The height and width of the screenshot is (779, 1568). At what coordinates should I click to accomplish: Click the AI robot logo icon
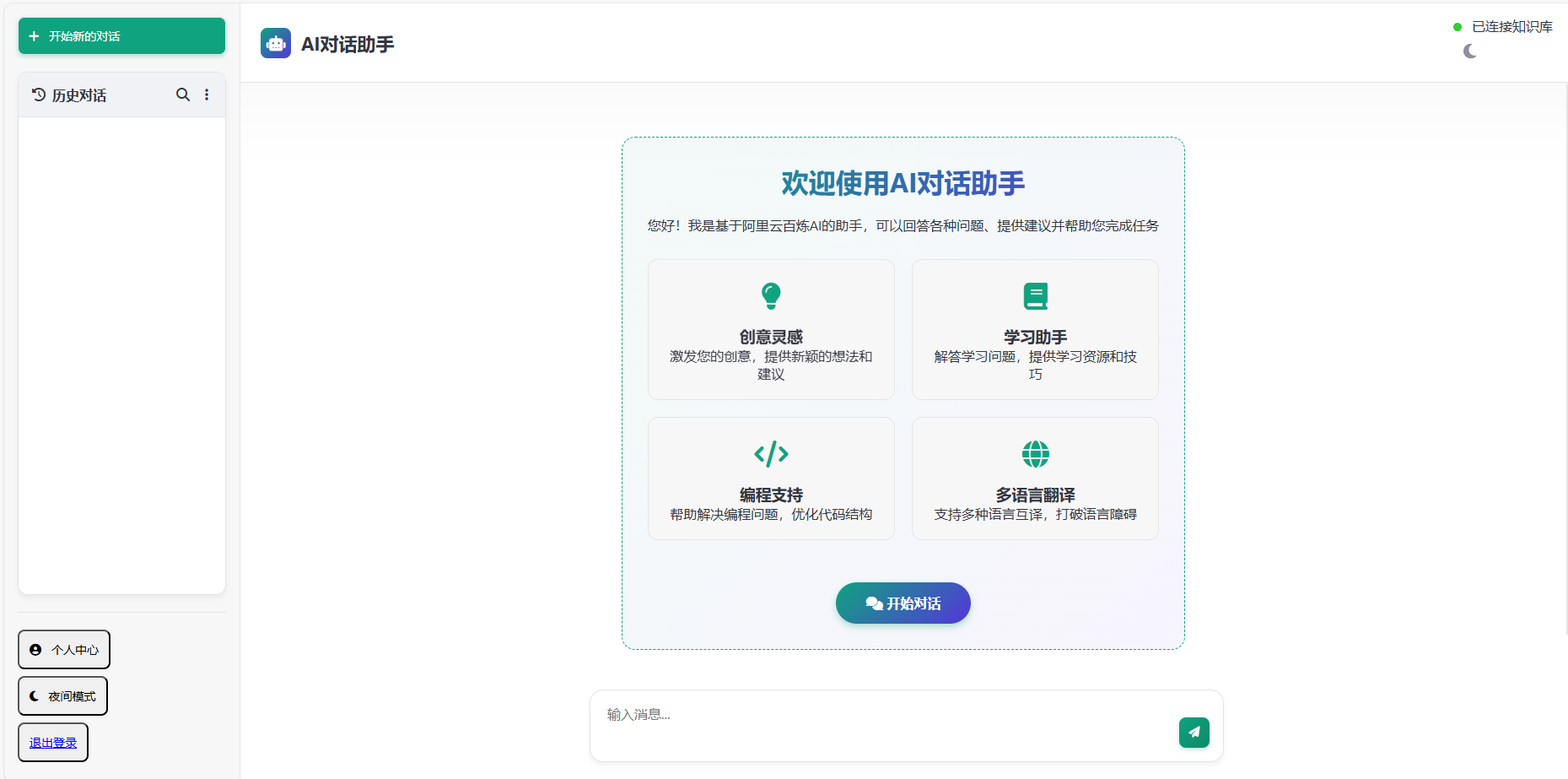(x=276, y=43)
